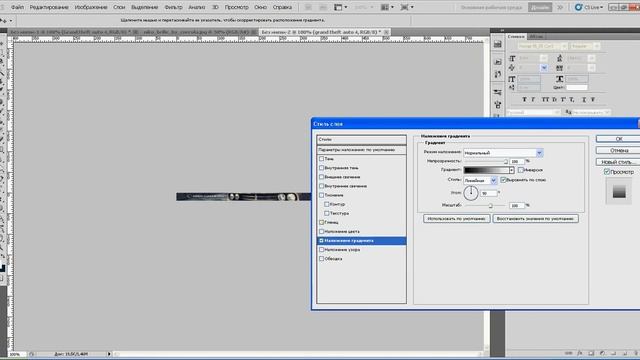Open the View Extras menu icon
Viewport: 640px width, 360px height.
point(340,7)
